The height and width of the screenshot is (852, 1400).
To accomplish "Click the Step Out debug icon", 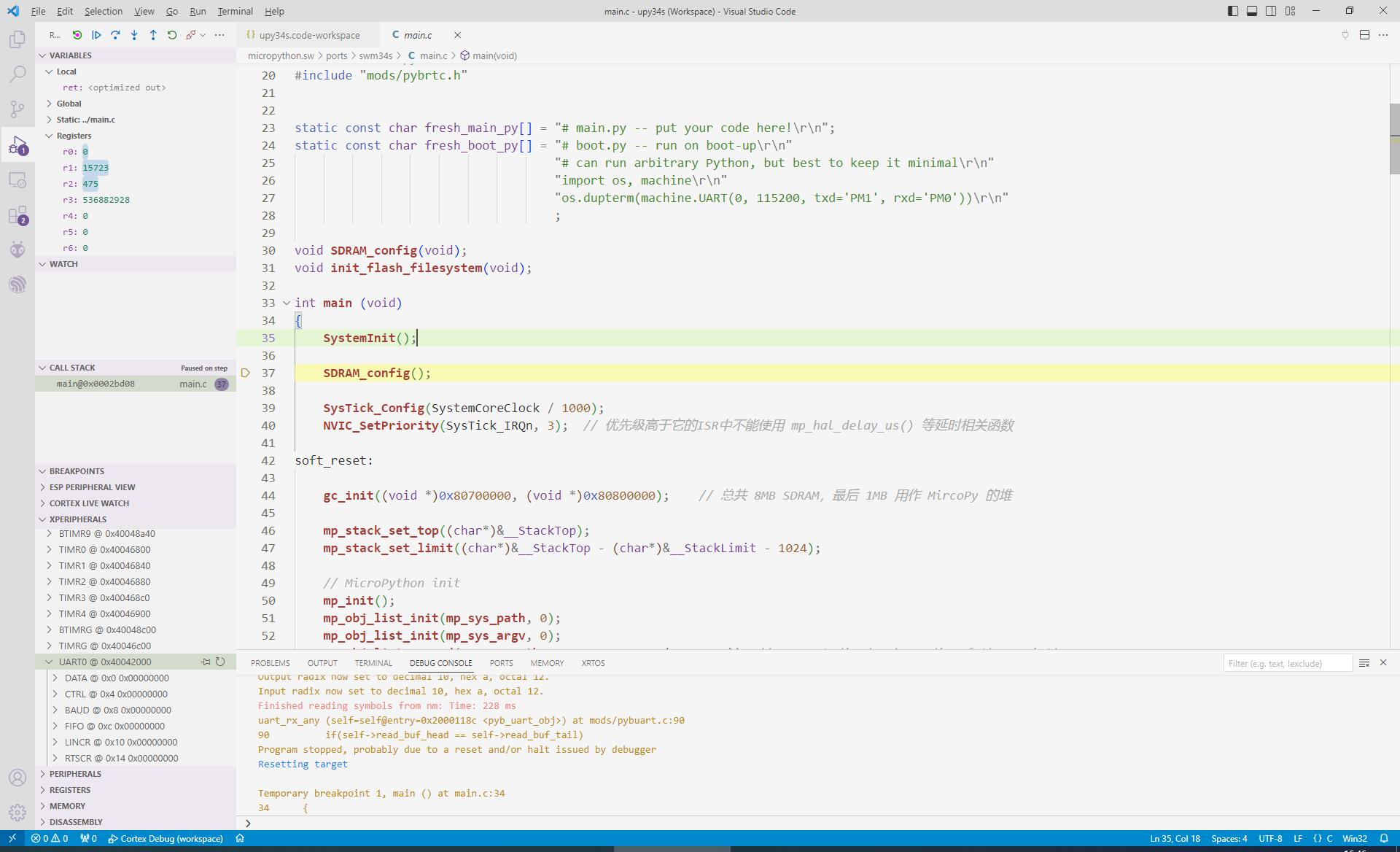I will click(x=152, y=35).
